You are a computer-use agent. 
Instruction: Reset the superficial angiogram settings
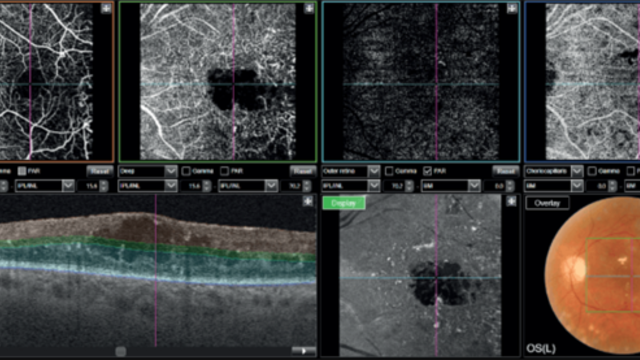click(99, 171)
